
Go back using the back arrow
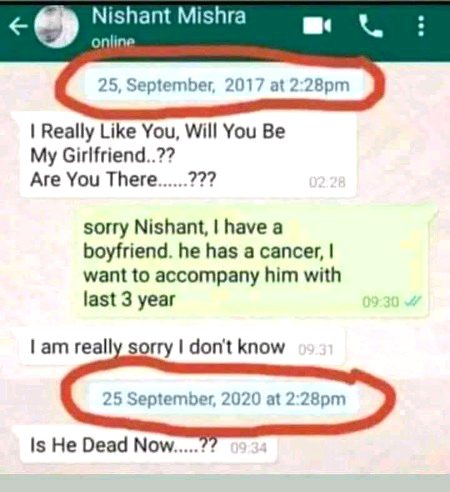coord(18,27)
